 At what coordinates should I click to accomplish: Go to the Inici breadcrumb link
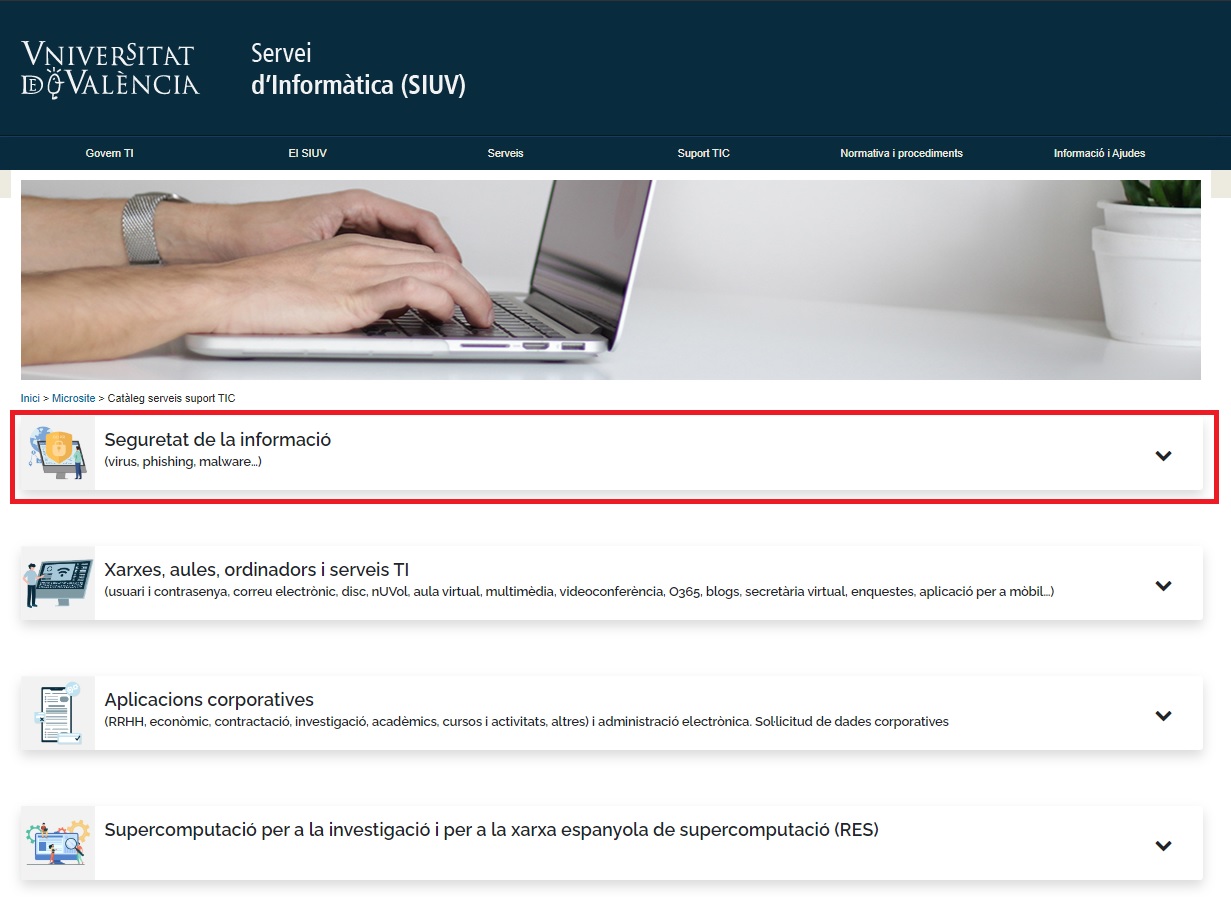30,398
